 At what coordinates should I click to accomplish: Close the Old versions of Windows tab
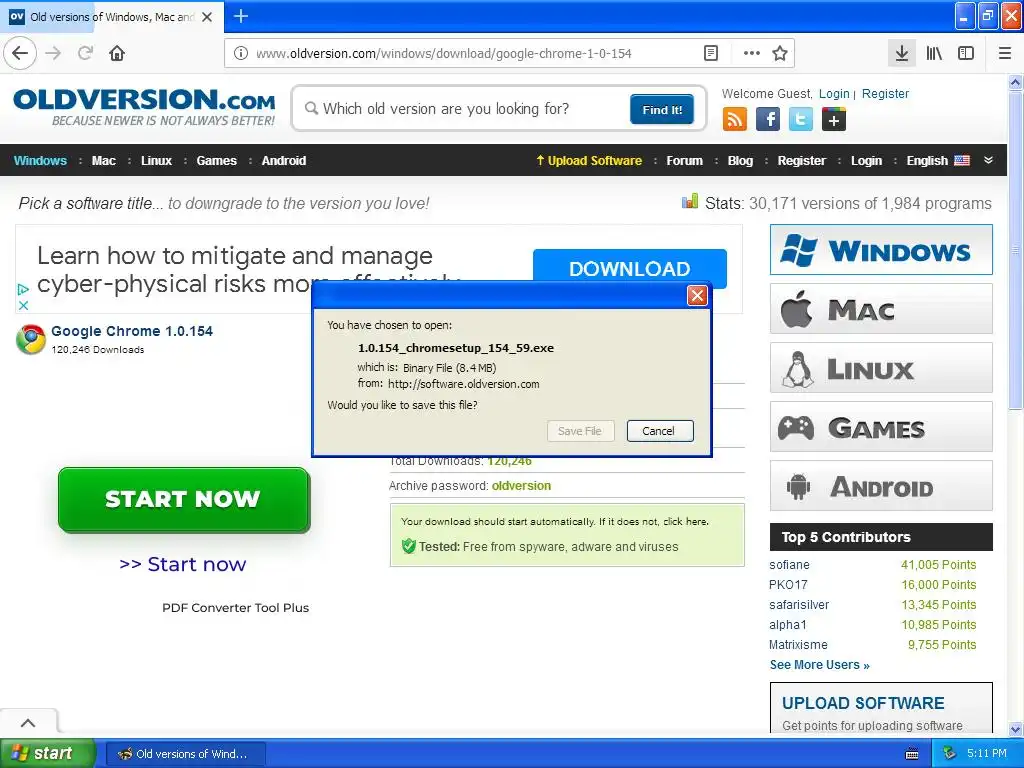tap(207, 17)
